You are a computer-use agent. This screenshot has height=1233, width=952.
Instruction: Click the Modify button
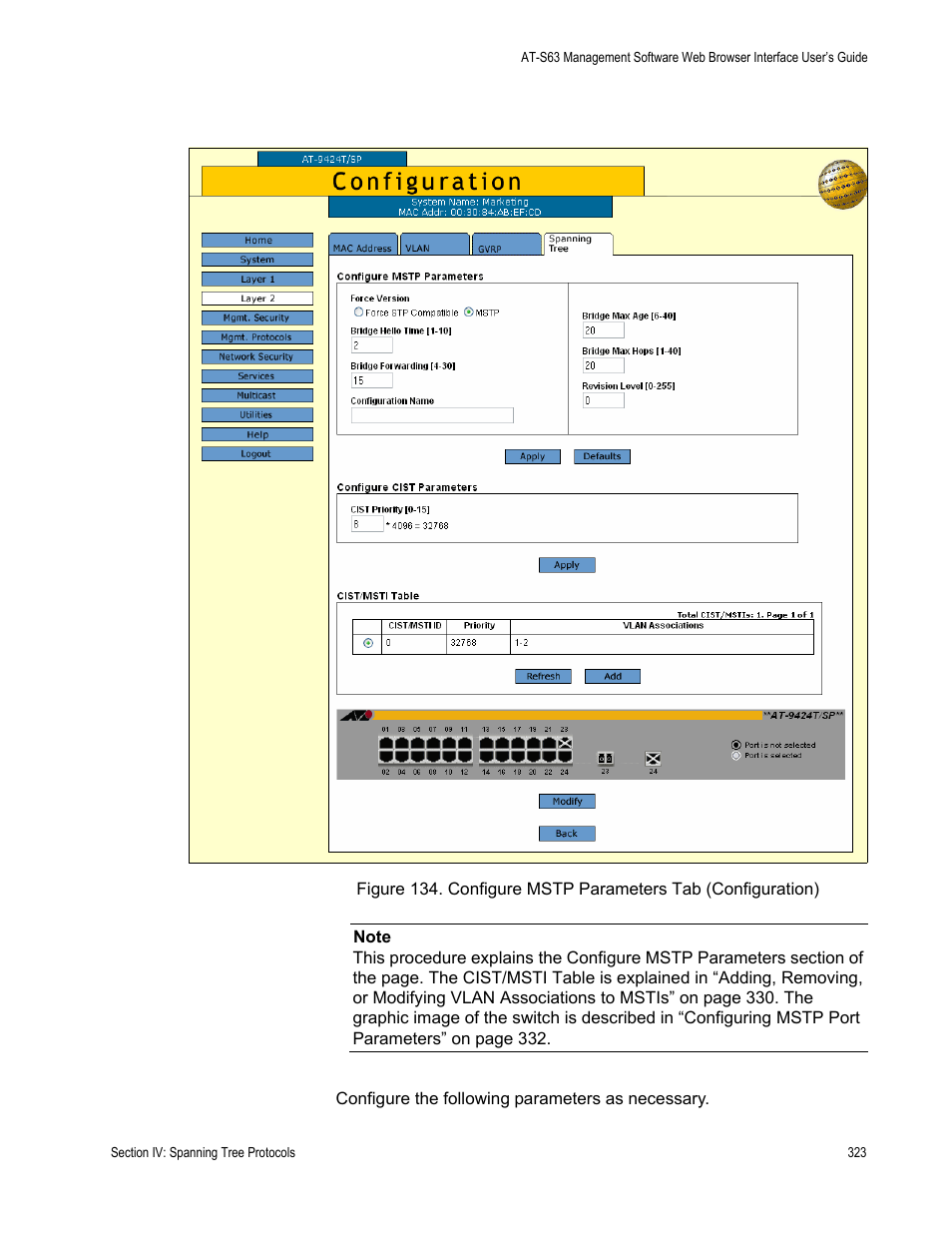[567, 801]
